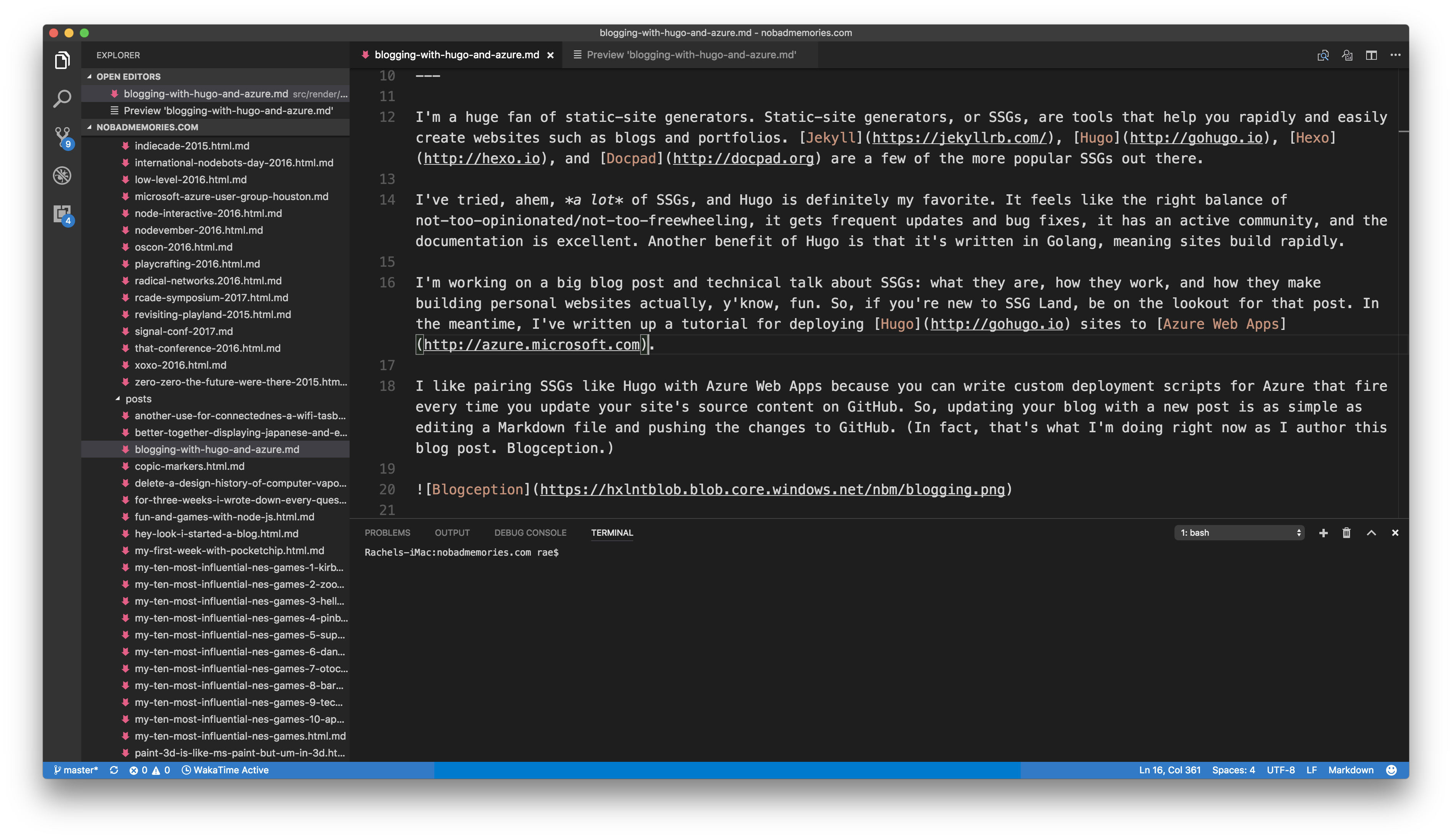Open the editor more actions ellipsis
1452x840 pixels.
tap(1395, 55)
